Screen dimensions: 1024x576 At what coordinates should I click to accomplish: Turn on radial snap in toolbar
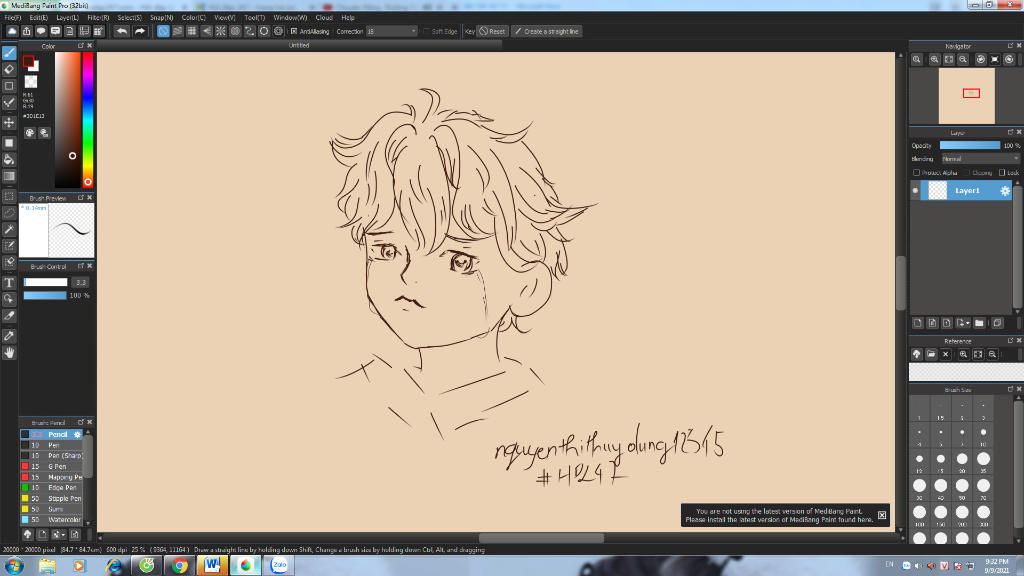pyautogui.click(x=221, y=31)
